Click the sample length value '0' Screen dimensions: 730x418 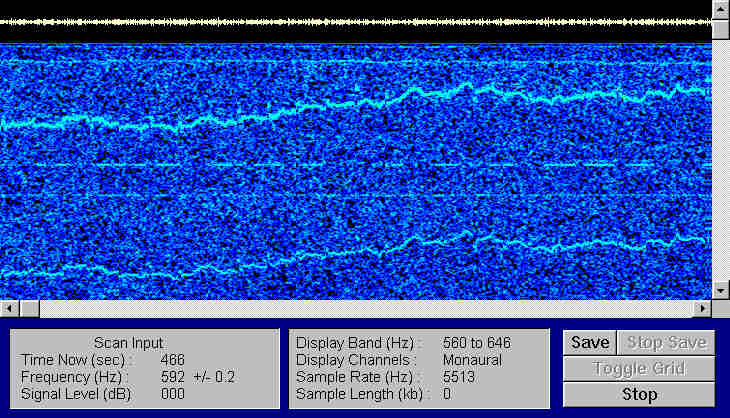(447, 394)
